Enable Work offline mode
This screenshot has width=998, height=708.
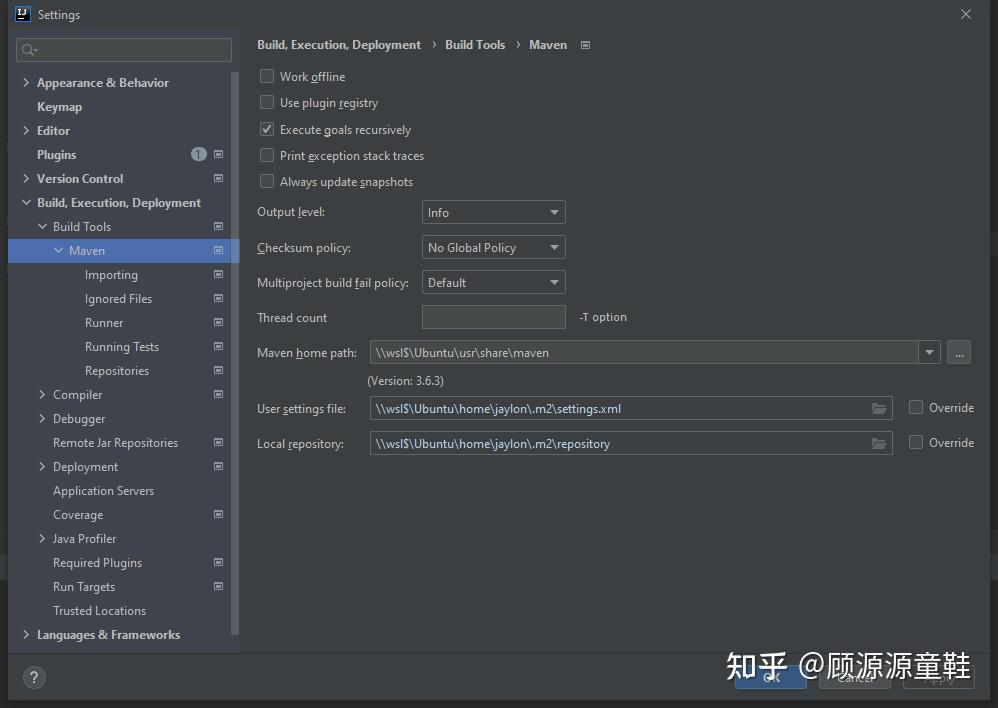pos(267,76)
